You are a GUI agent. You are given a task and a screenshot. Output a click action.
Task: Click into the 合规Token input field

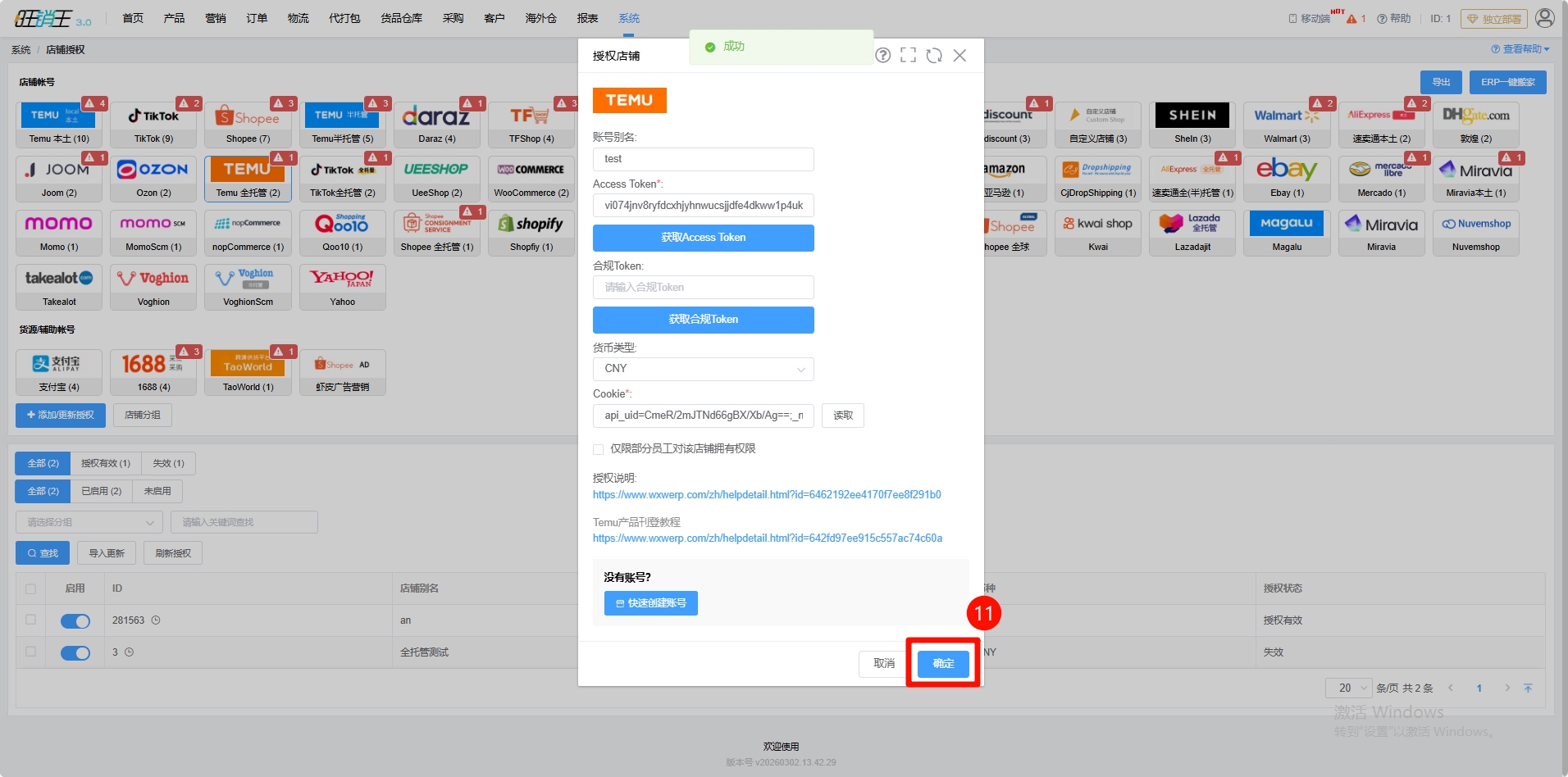703,287
